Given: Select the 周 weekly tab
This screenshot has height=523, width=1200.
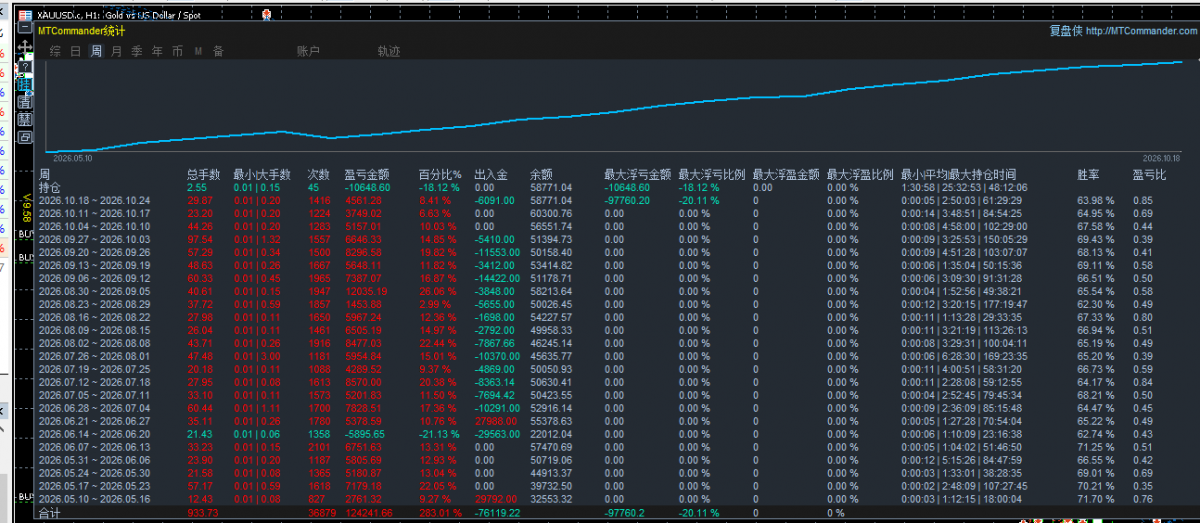Looking at the screenshot, I should coord(96,51).
